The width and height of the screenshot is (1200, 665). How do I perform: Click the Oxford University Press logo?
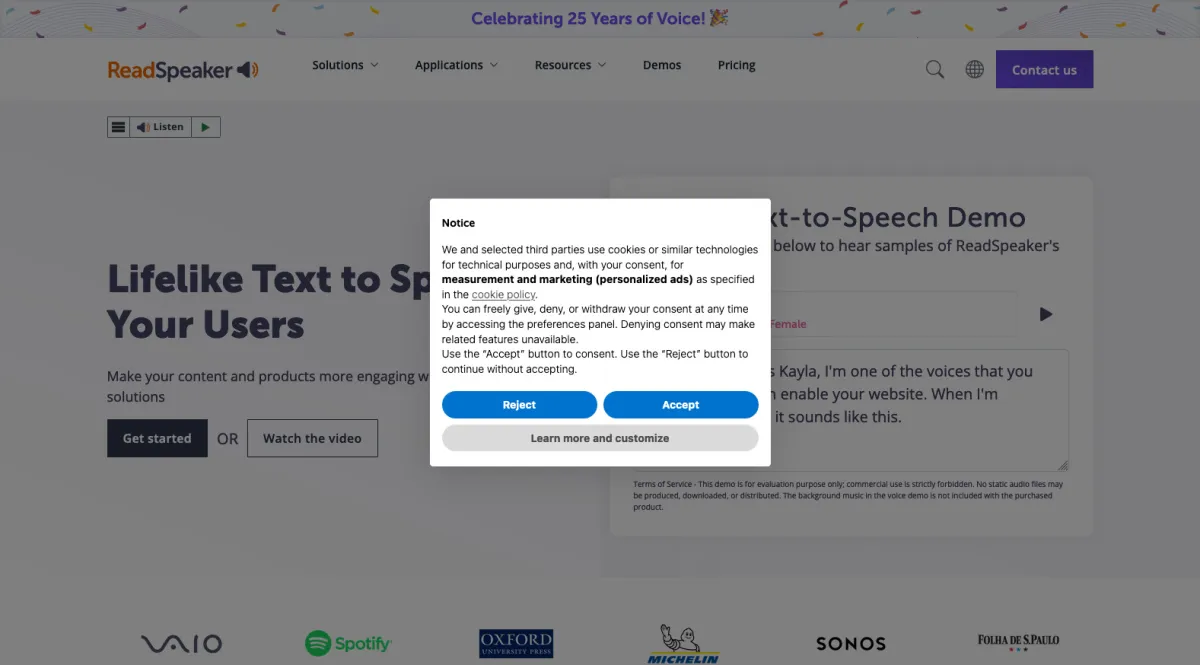[x=516, y=643]
